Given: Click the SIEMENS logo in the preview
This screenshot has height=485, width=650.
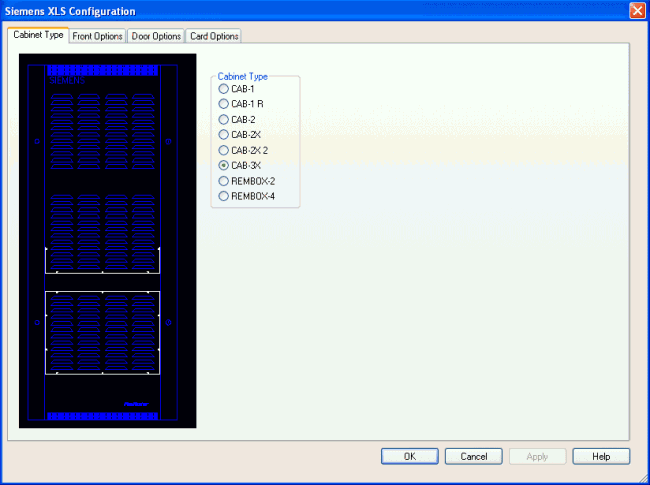Looking at the screenshot, I should click(x=67, y=80).
